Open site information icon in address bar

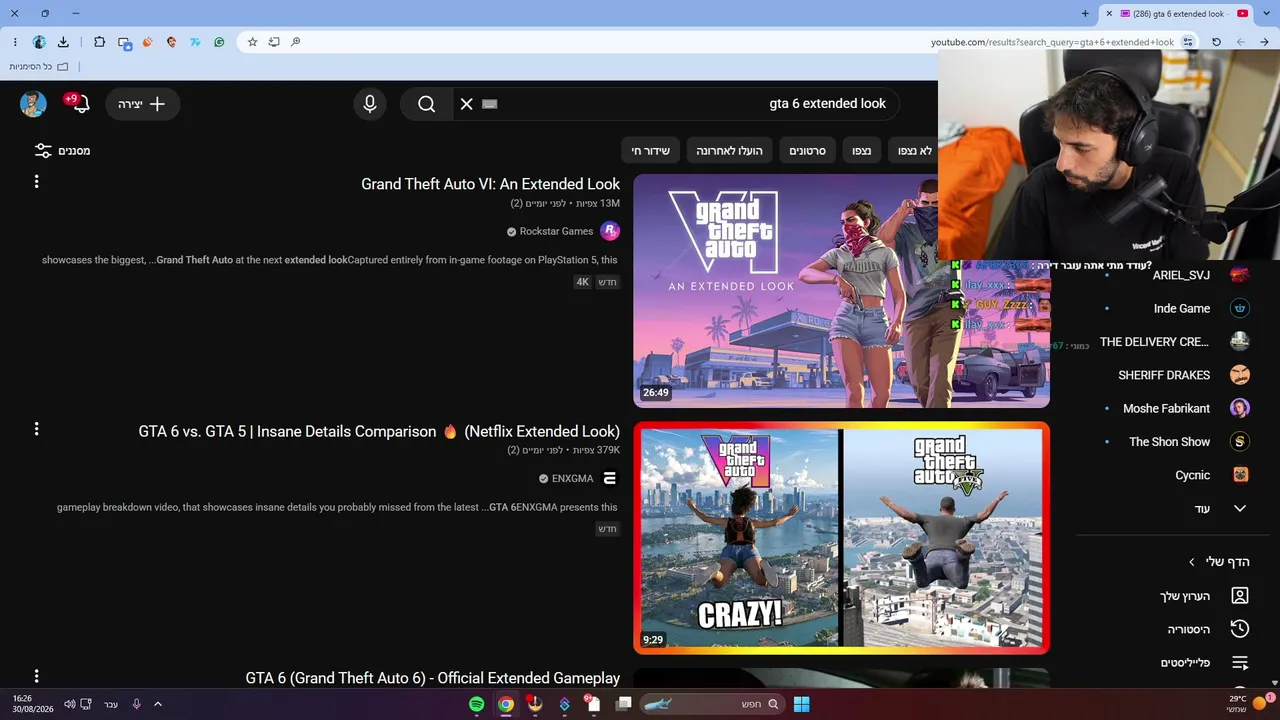click(1188, 42)
